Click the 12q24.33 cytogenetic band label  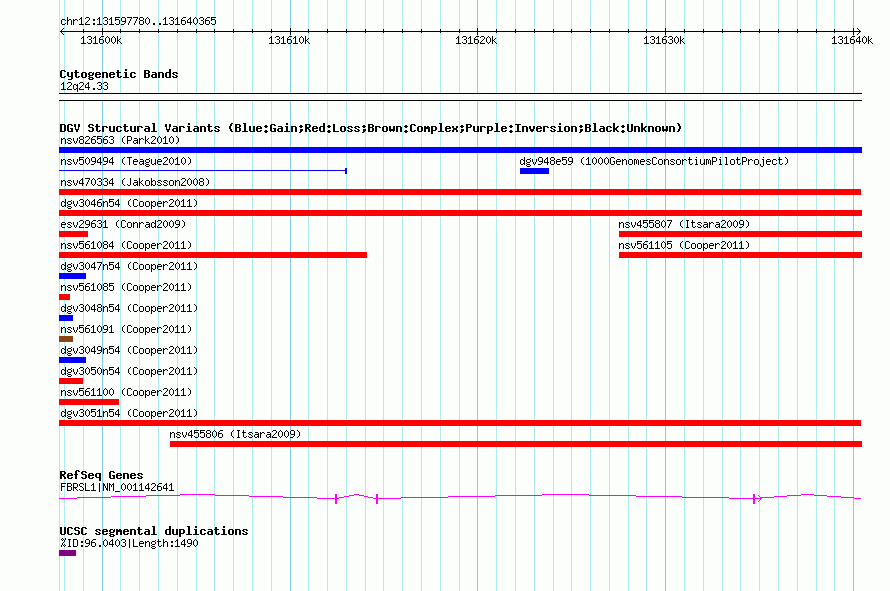84,86
